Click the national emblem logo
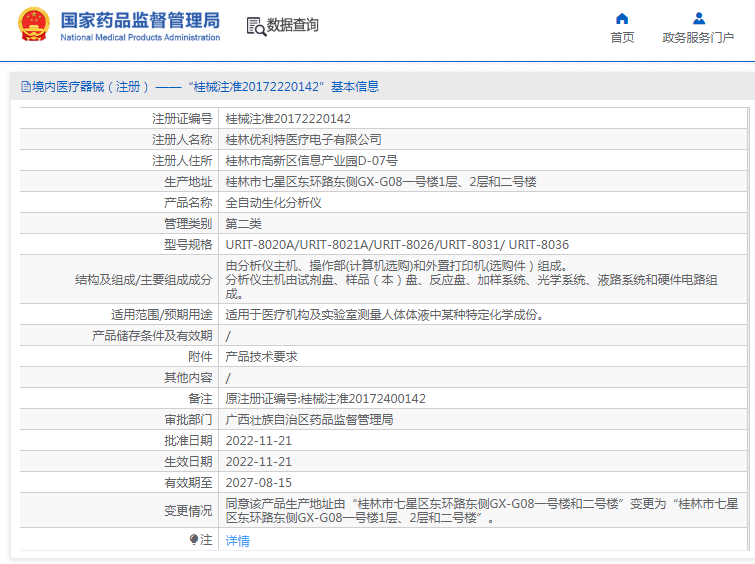Screen dimensions: 755x564 click(34, 24)
